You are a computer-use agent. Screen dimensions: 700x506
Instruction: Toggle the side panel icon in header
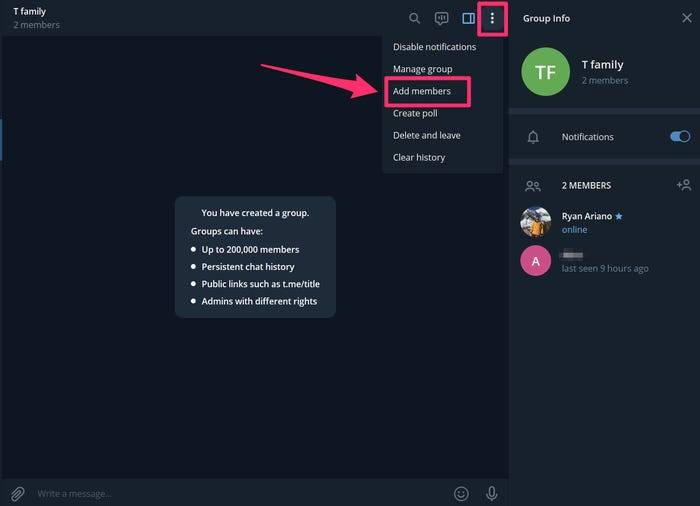(468, 18)
